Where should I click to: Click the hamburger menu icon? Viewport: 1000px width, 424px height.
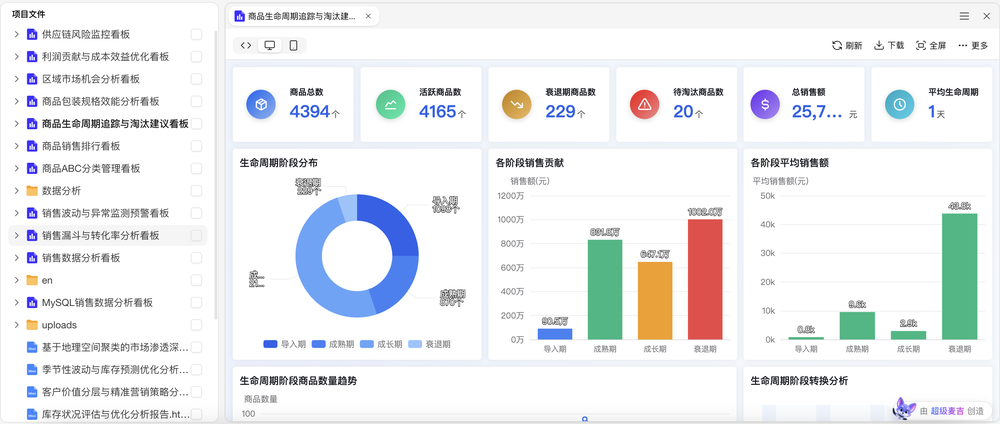[964, 16]
